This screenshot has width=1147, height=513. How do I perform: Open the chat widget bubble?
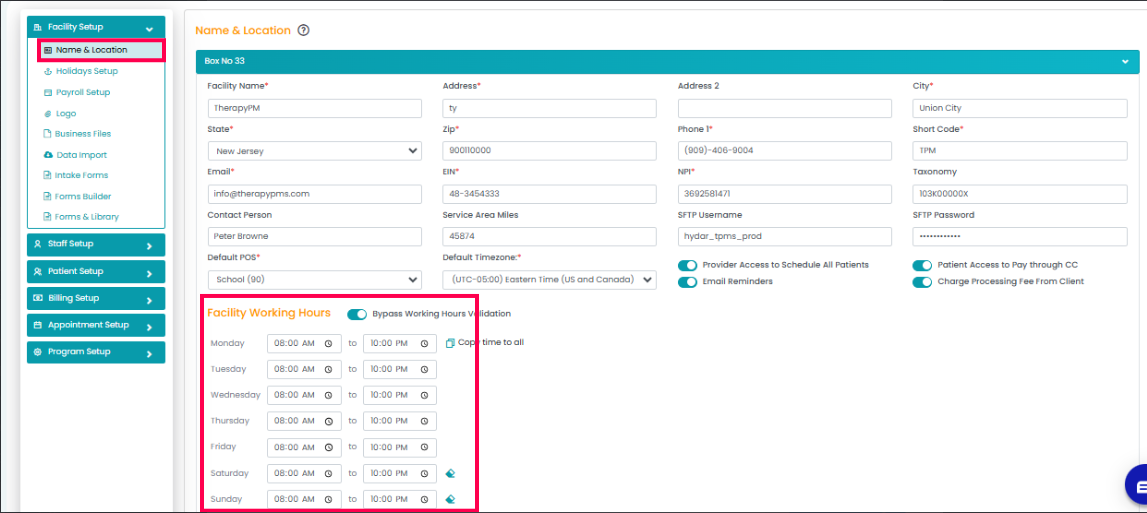pos(1136,486)
